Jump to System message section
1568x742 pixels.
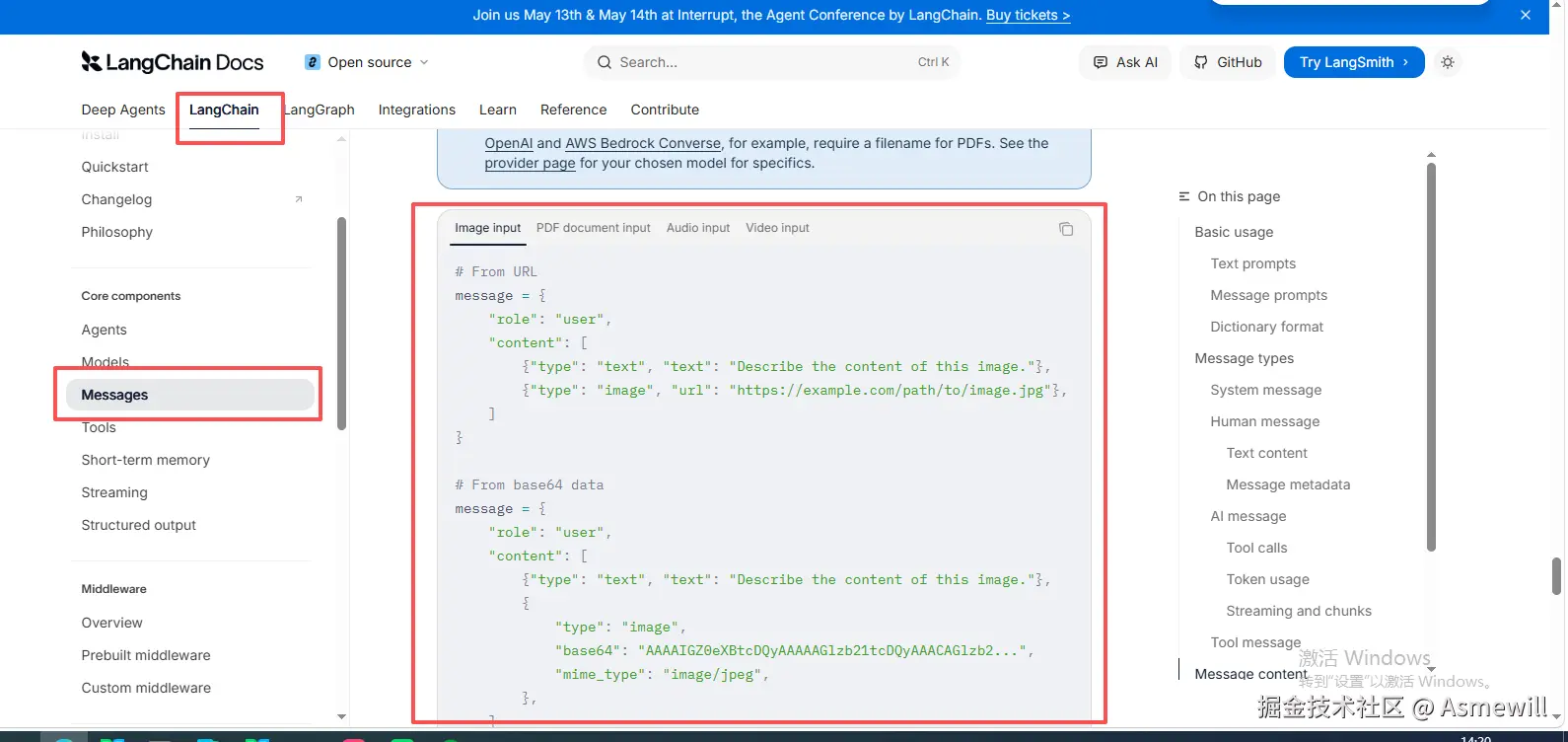click(1266, 390)
